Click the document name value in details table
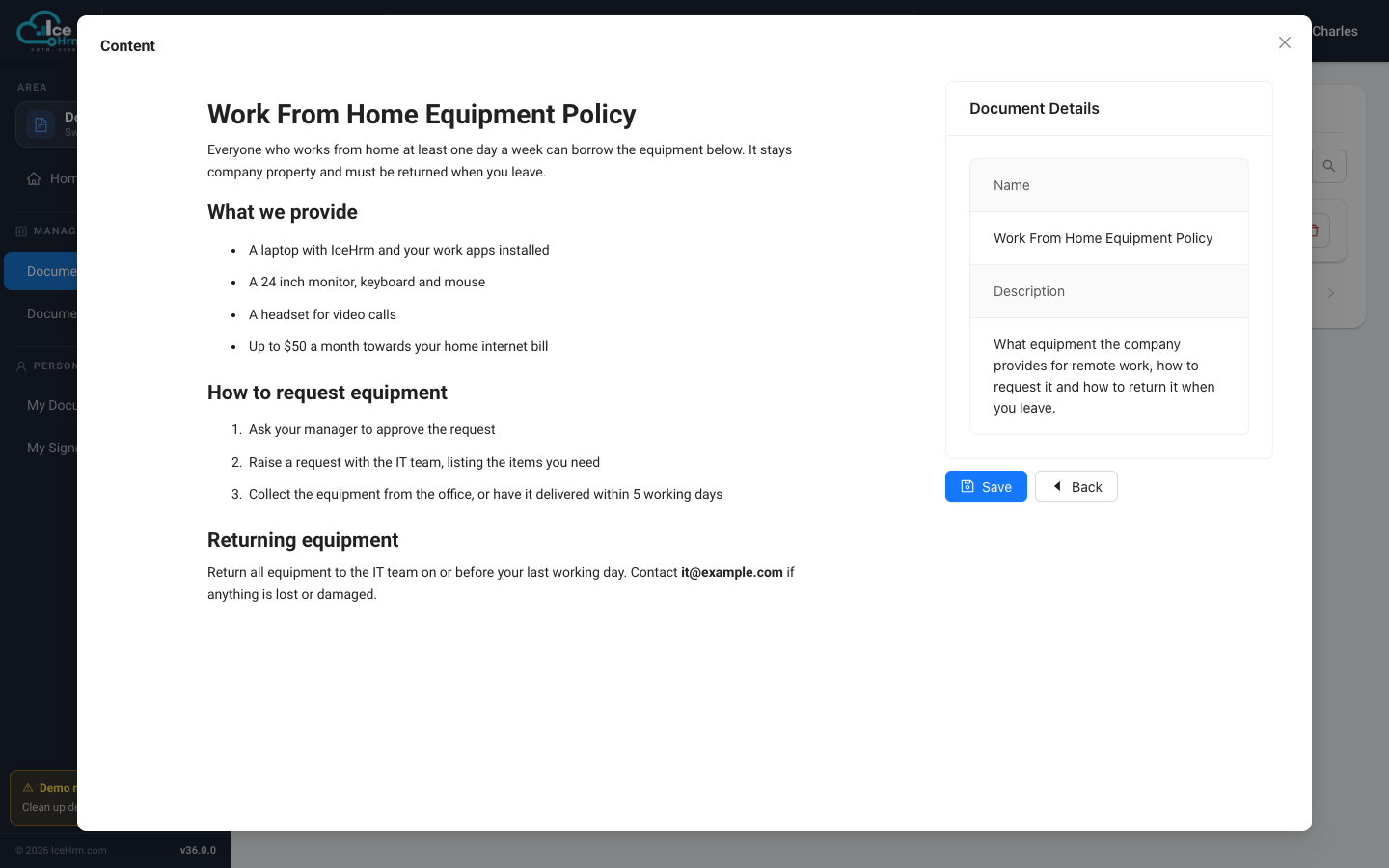Image resolution: width=1389 pixels, height=868 pixels. [x=1103, y=238]
